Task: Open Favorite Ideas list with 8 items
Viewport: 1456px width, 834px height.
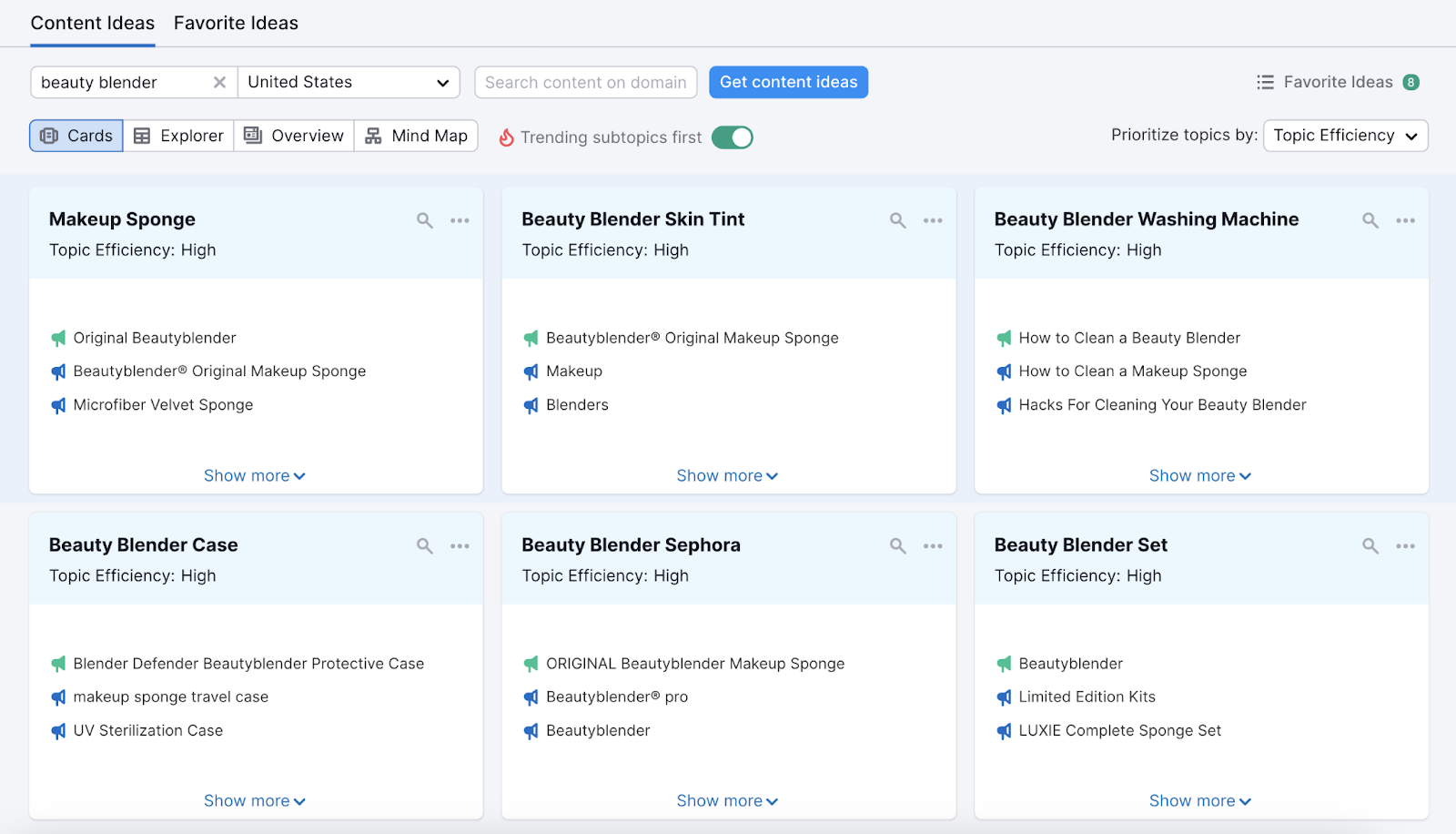Action: click(1337, 83)
